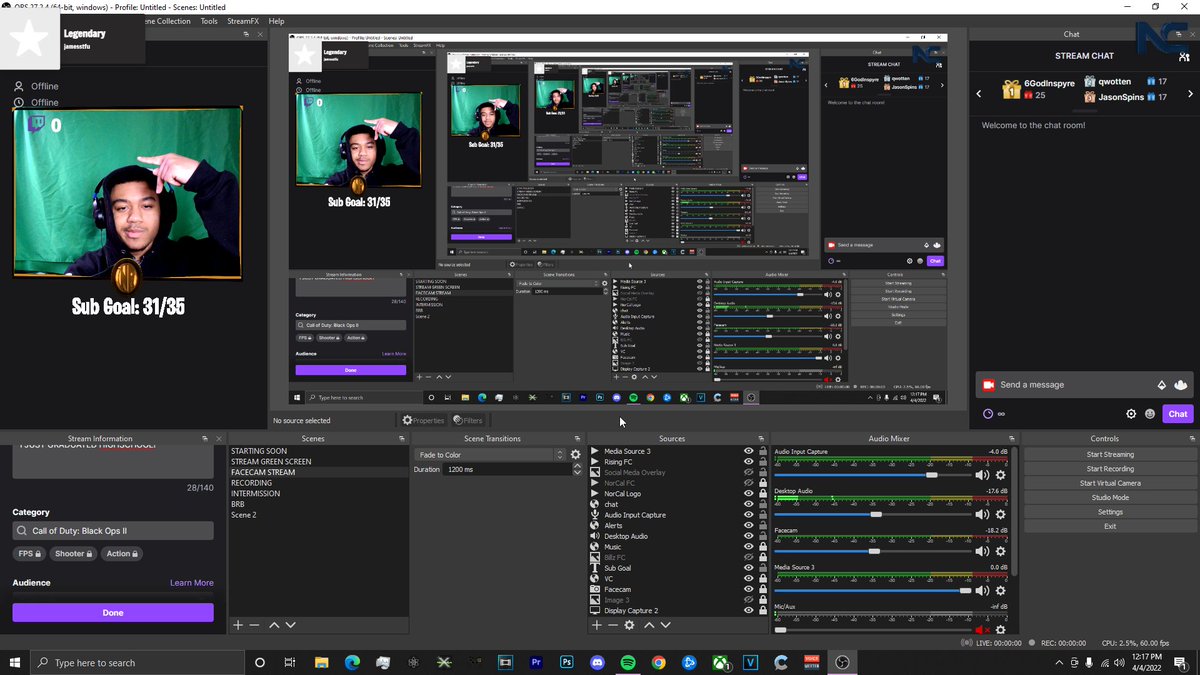
Task: Decrease transition duration with down arrow
Action: point(577,472)
